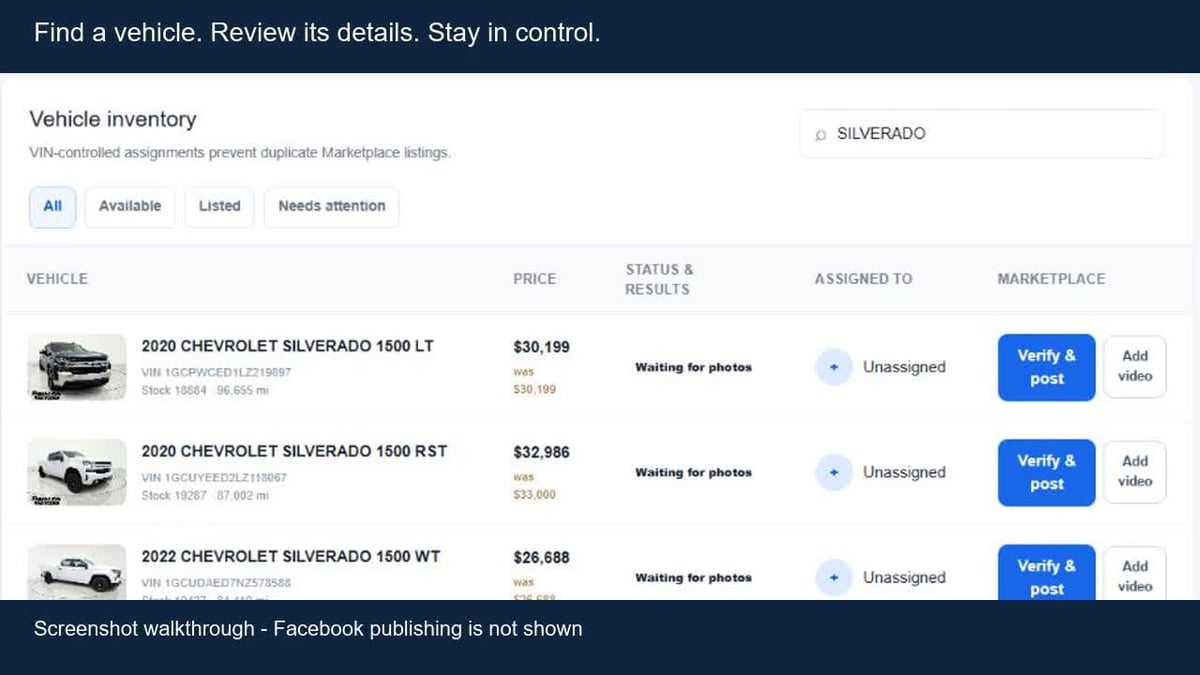Click the STATUS & RESULTS column header

coord(658,279)
